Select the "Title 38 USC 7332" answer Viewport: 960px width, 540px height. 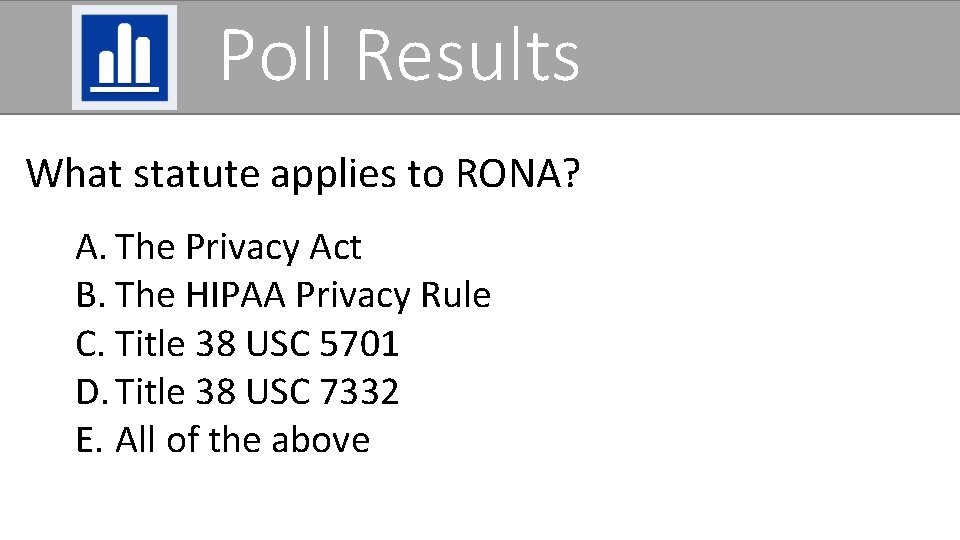point(257,392)
